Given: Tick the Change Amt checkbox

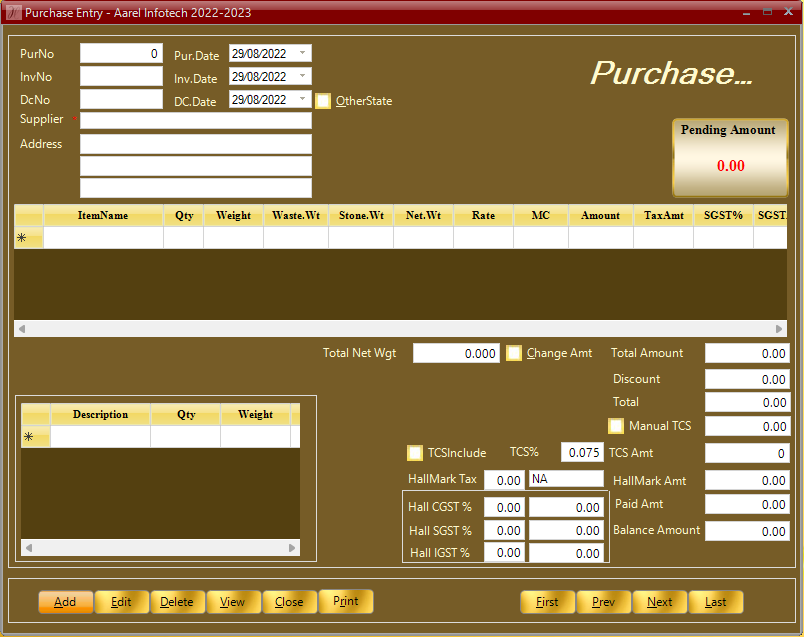Looking at the screenshot, I should coord(514,353).
